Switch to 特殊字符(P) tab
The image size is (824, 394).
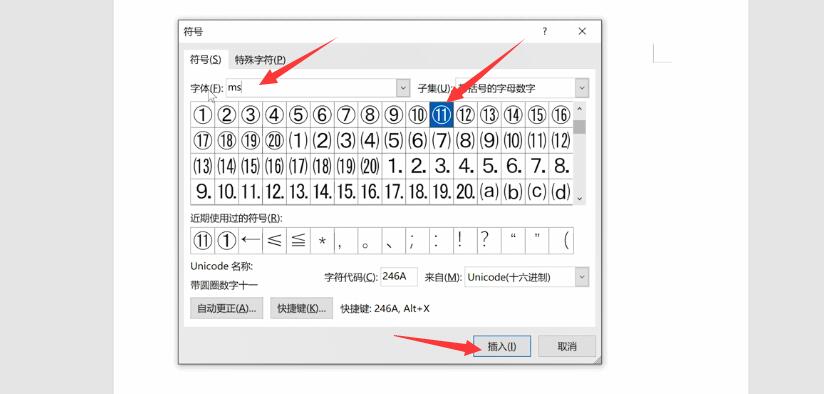click(260, 60)
